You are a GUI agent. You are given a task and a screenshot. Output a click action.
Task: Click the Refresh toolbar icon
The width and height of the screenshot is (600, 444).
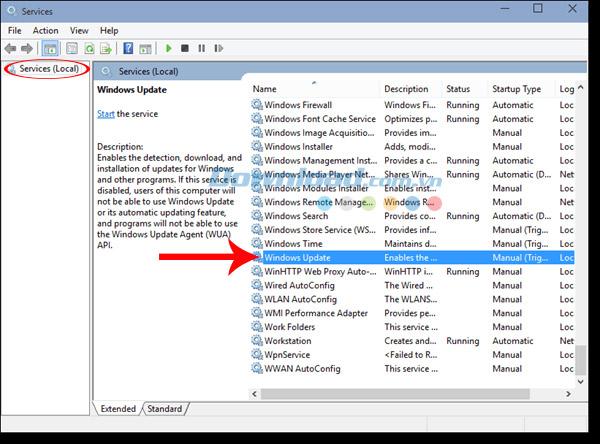(90, 49)
